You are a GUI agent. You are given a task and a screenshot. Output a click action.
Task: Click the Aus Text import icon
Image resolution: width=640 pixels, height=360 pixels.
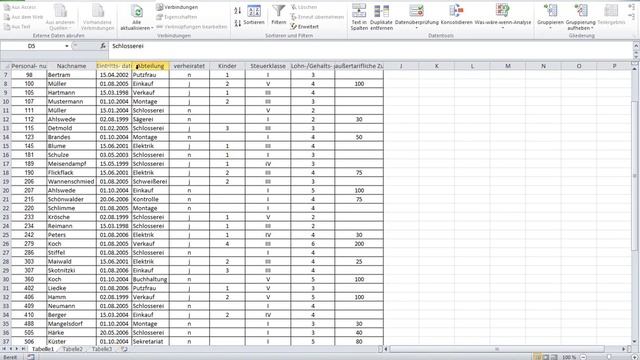(x=7, y=27)
